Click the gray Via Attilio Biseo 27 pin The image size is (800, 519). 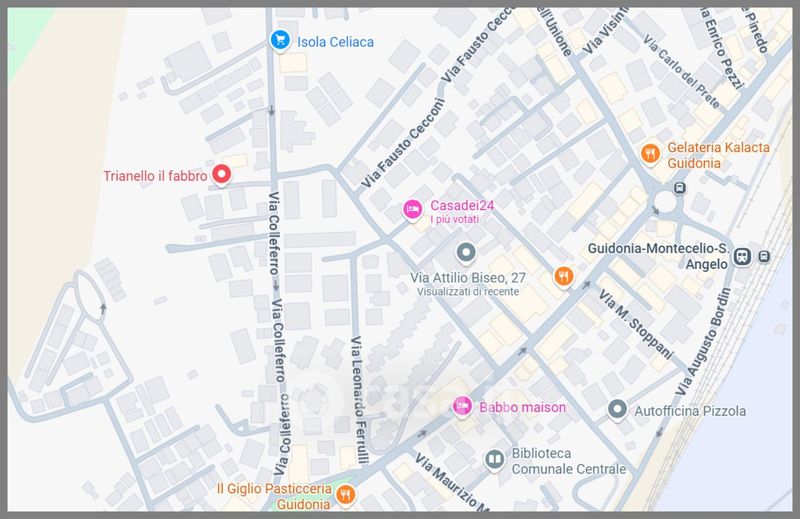click(465, 253)
